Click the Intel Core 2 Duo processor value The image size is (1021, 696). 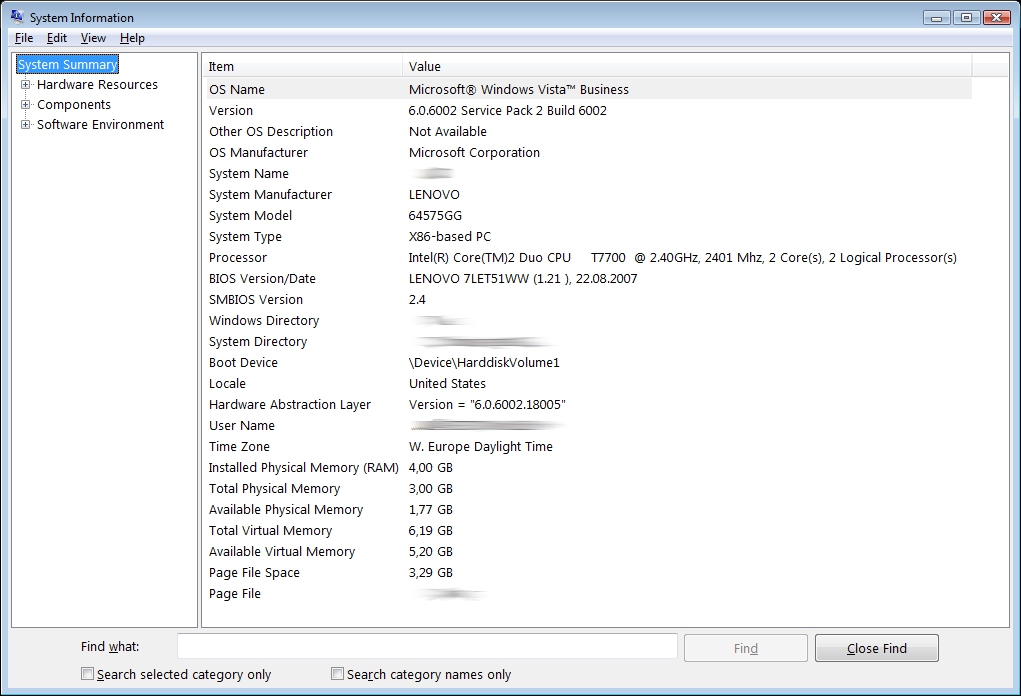682,258
